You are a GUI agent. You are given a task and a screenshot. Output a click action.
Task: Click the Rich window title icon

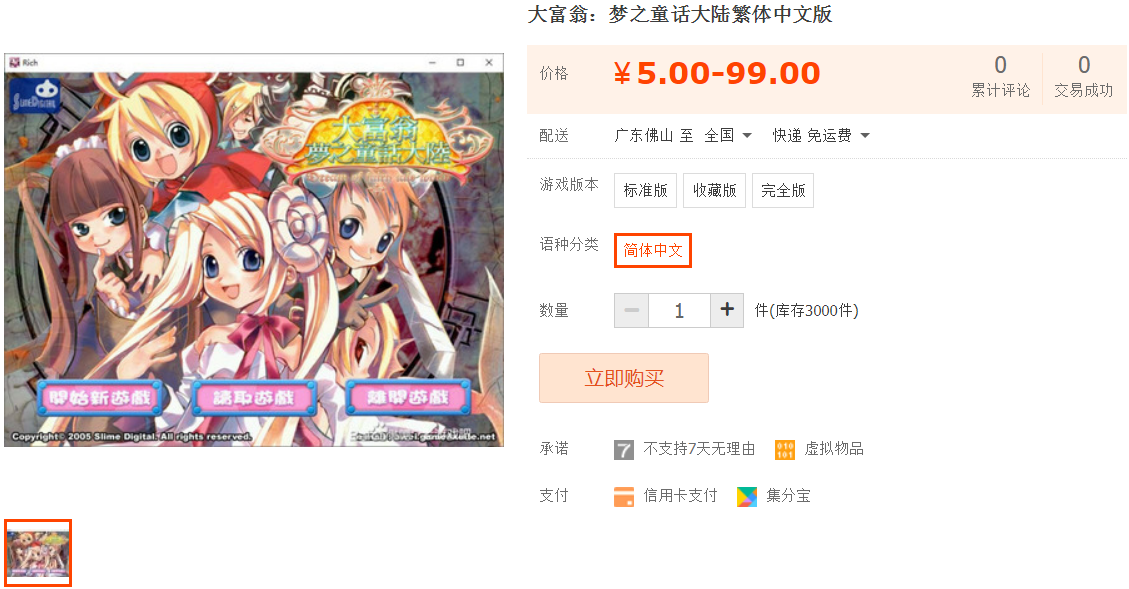pos(14,63)
